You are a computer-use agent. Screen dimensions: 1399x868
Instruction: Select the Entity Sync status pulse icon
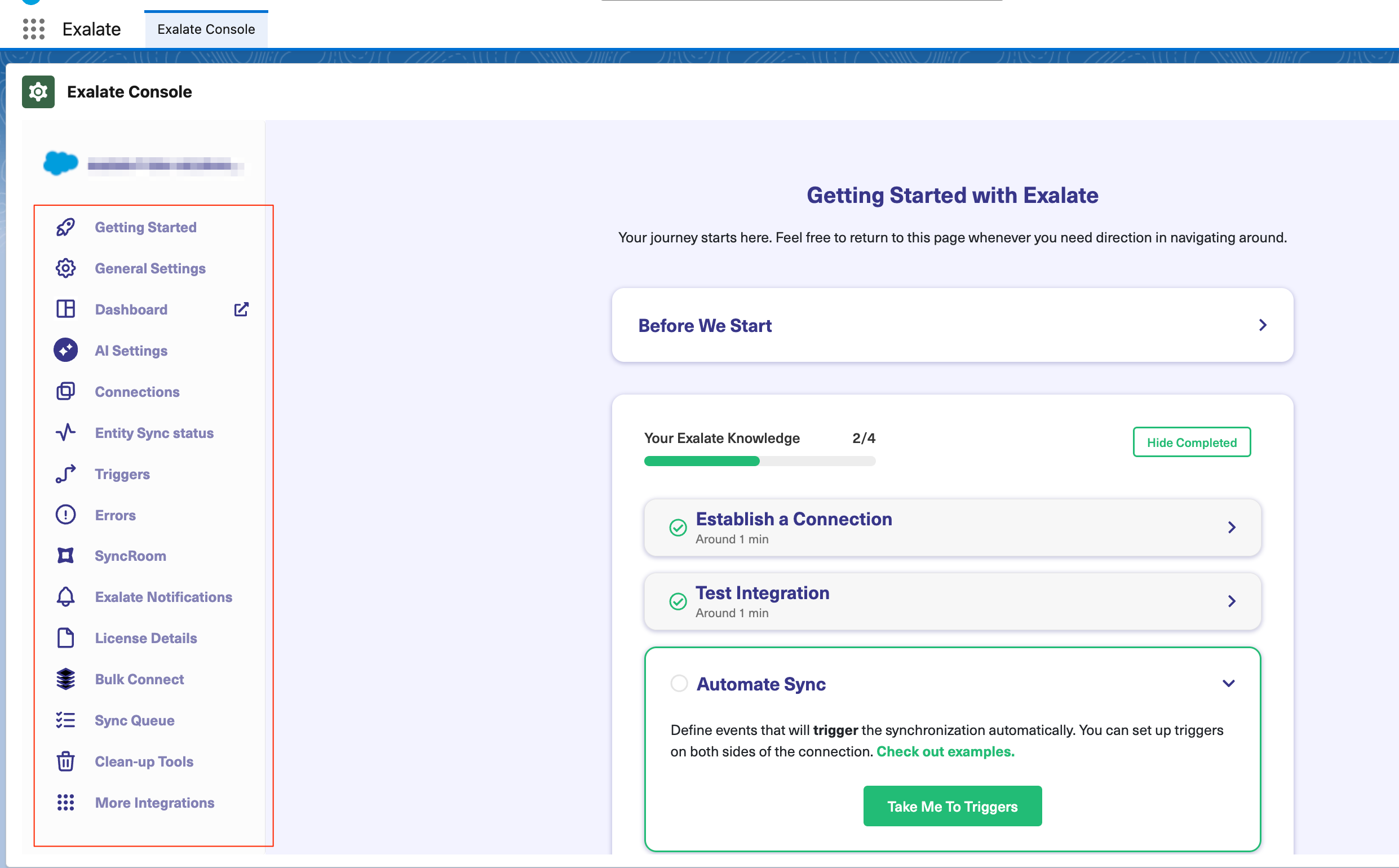coord(65,432)
